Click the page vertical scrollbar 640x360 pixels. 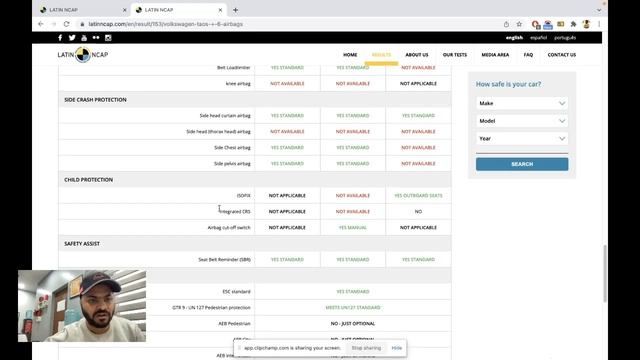point(605,273)
